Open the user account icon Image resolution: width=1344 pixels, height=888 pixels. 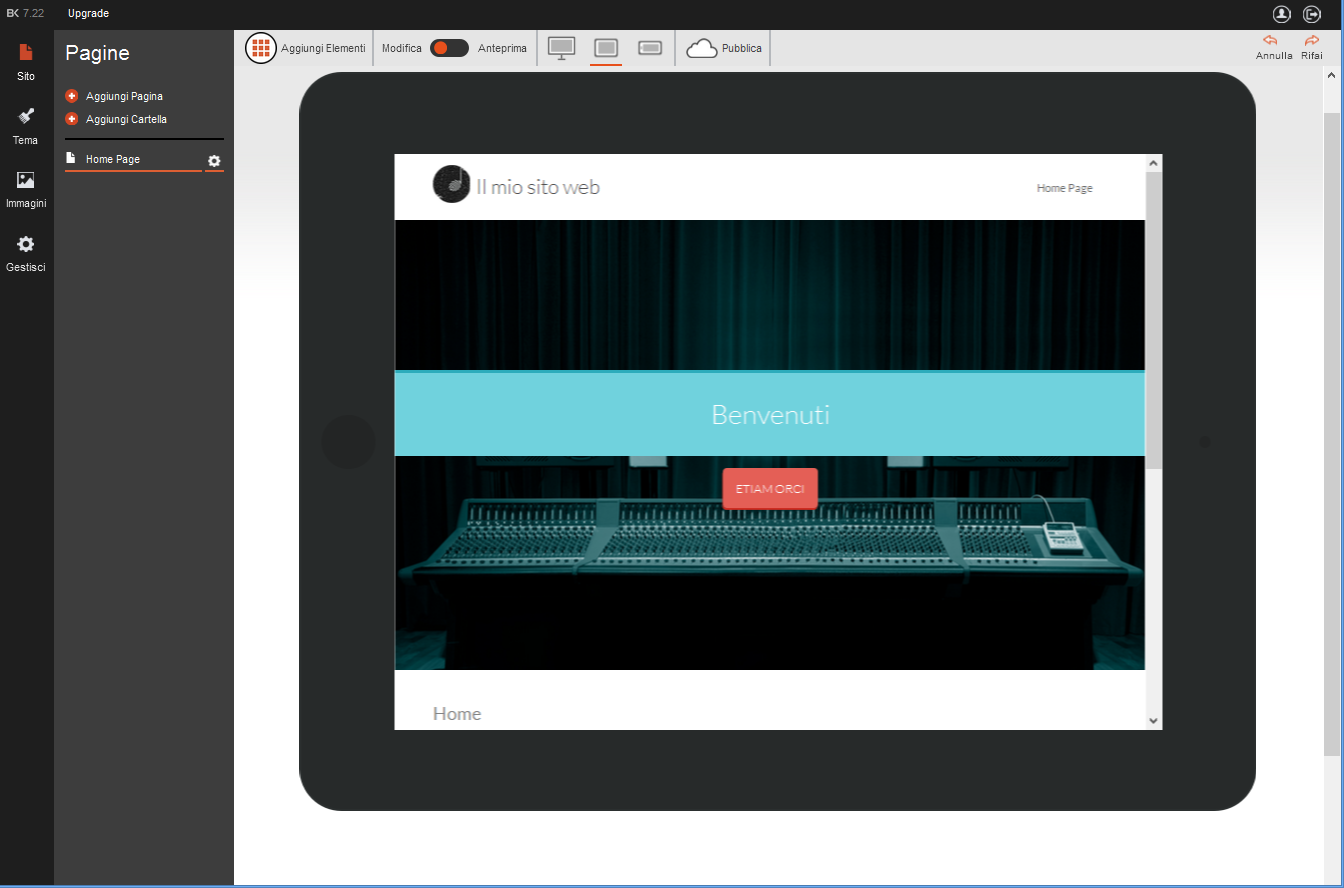tap(1282, 14)
